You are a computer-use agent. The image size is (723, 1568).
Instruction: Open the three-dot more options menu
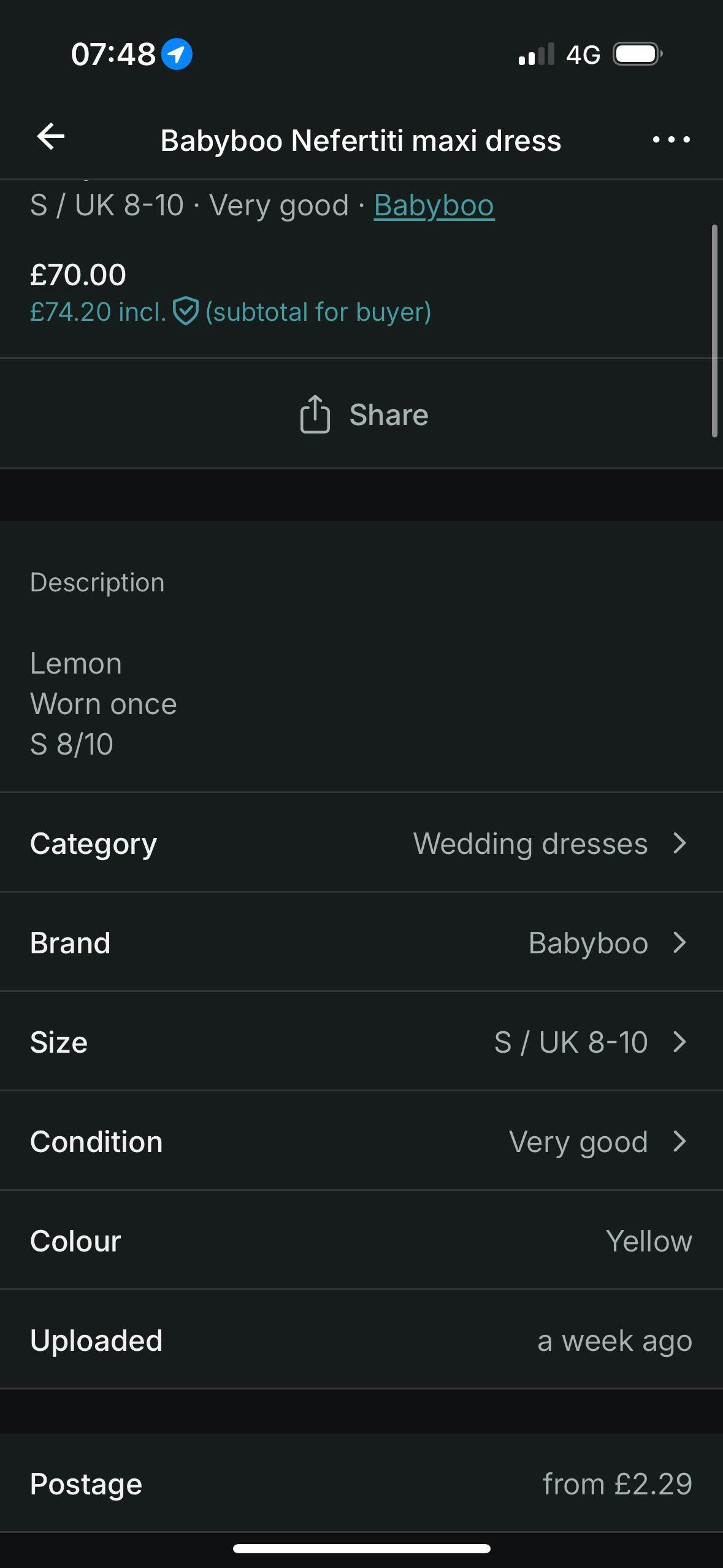(671, 140)
